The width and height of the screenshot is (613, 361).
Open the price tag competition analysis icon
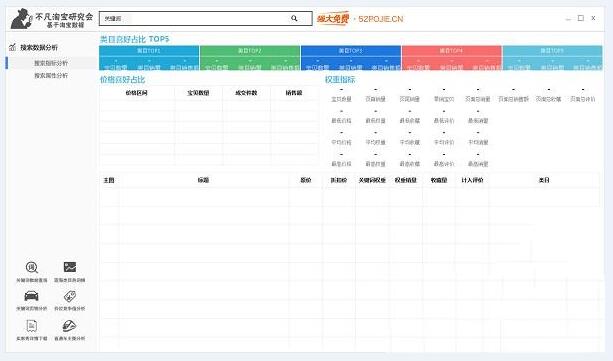coord(70,296)
